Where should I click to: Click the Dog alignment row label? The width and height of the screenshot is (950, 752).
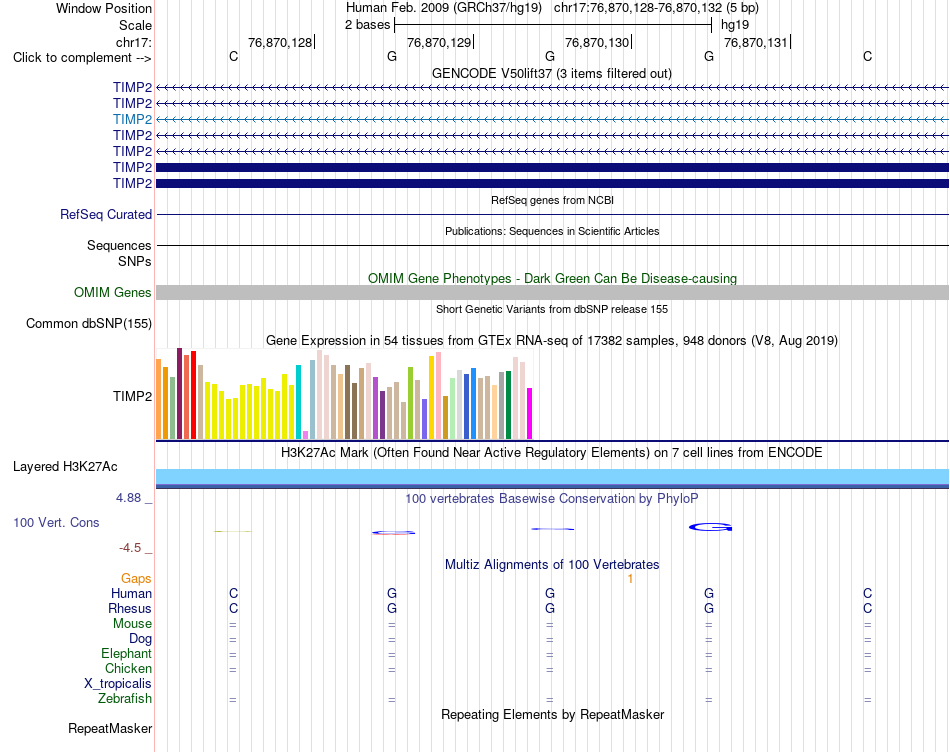(x=141, y=639)
